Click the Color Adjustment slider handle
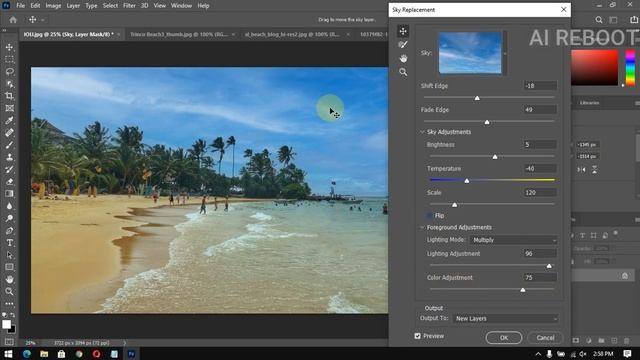 523,290
